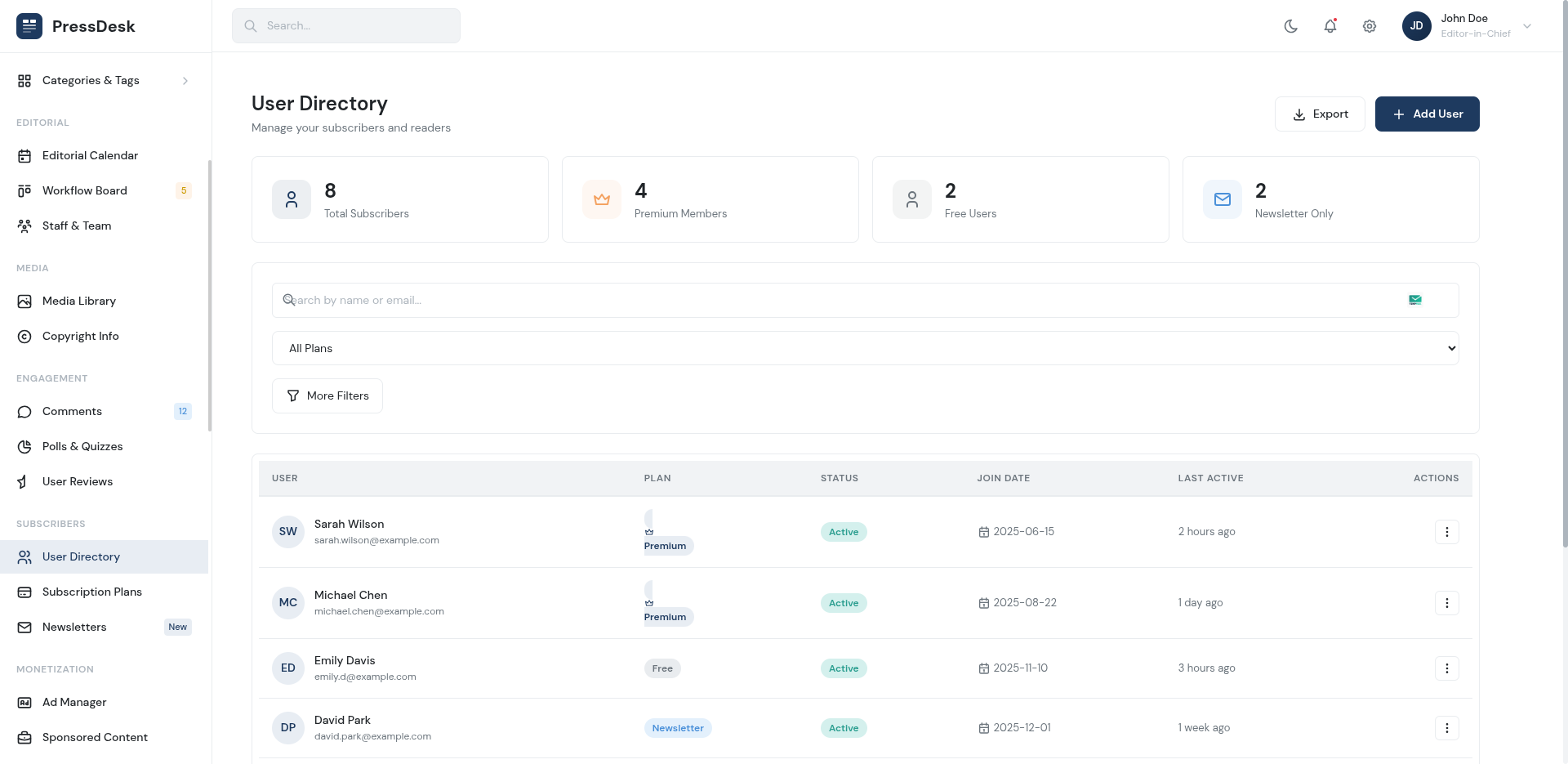Switch to the User Directory section

tap(79, 556)
